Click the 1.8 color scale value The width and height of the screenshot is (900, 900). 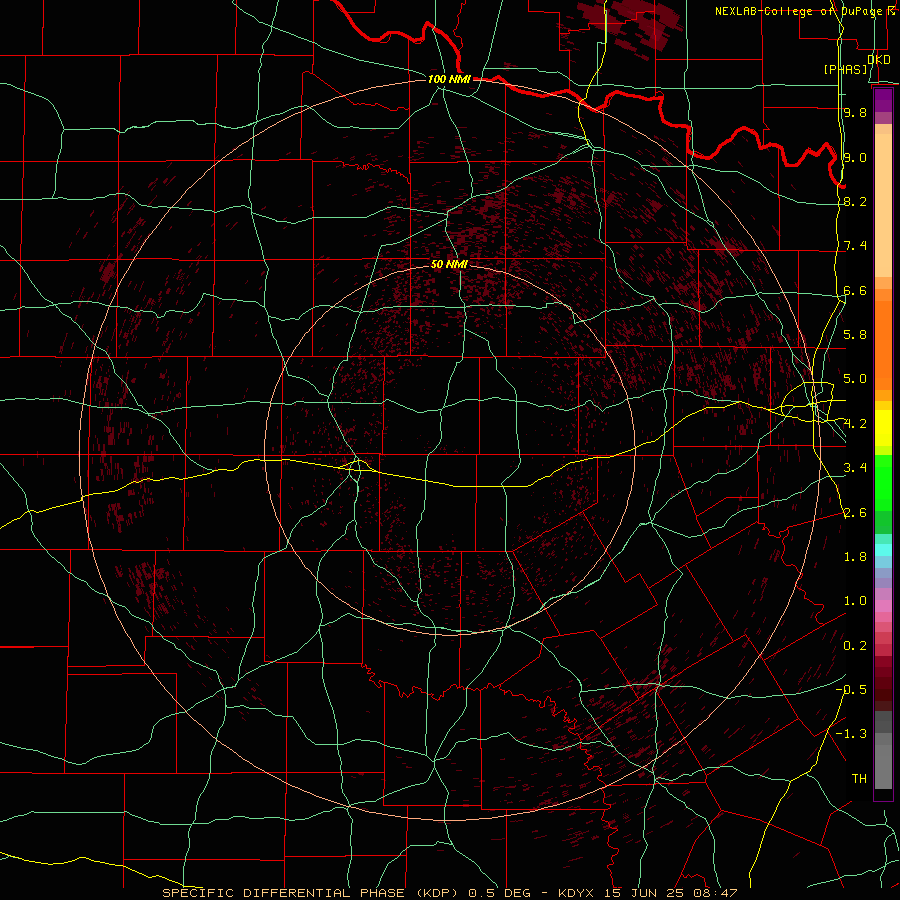tap(855, 557)
